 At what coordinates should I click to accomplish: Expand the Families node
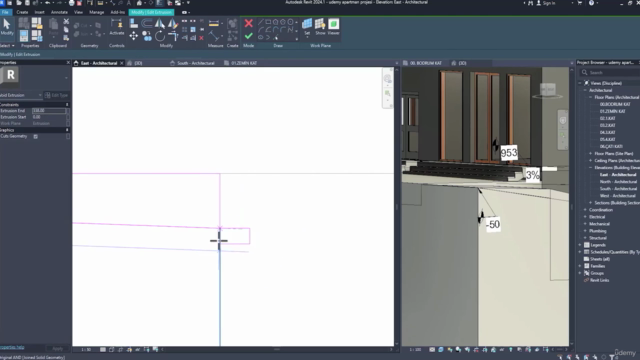click(x=580, y=266)
